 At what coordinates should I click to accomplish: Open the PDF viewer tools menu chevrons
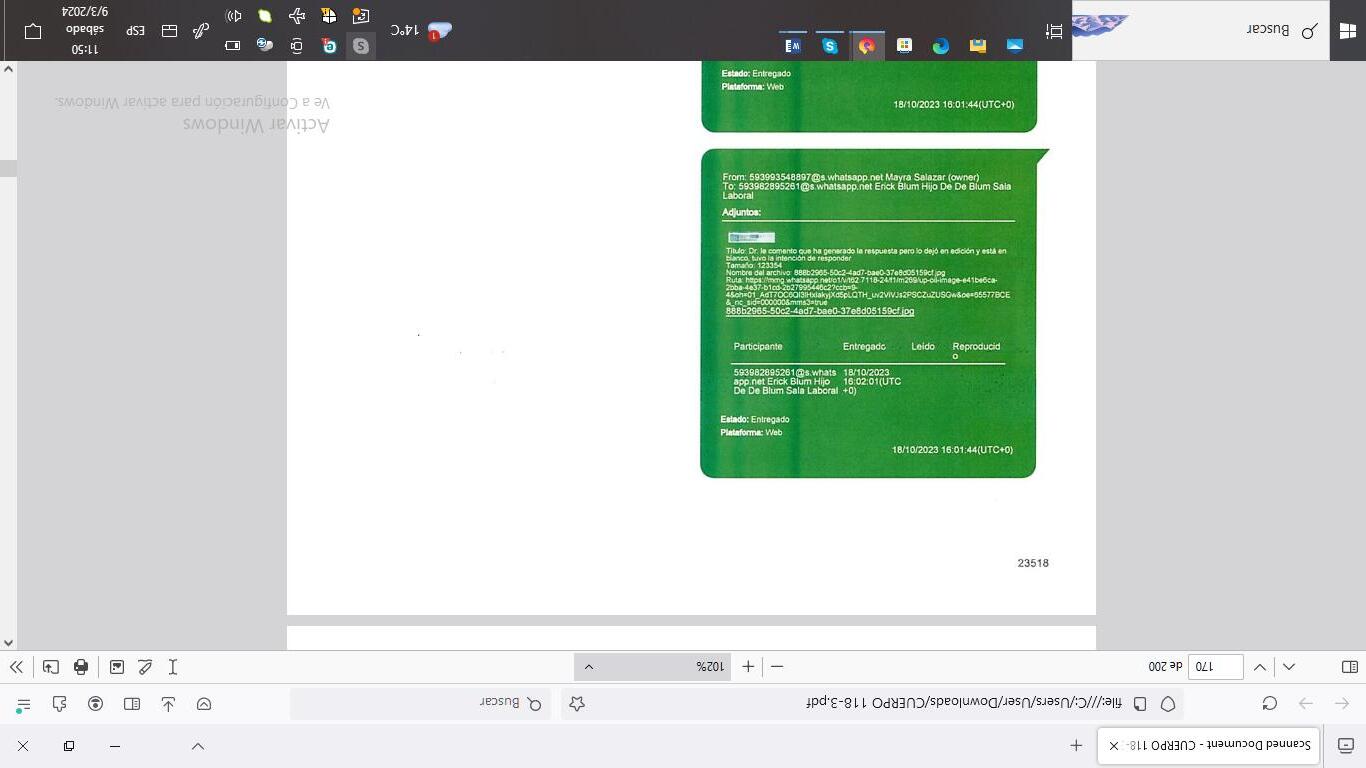pyautogui.click(x=16, y=667)
